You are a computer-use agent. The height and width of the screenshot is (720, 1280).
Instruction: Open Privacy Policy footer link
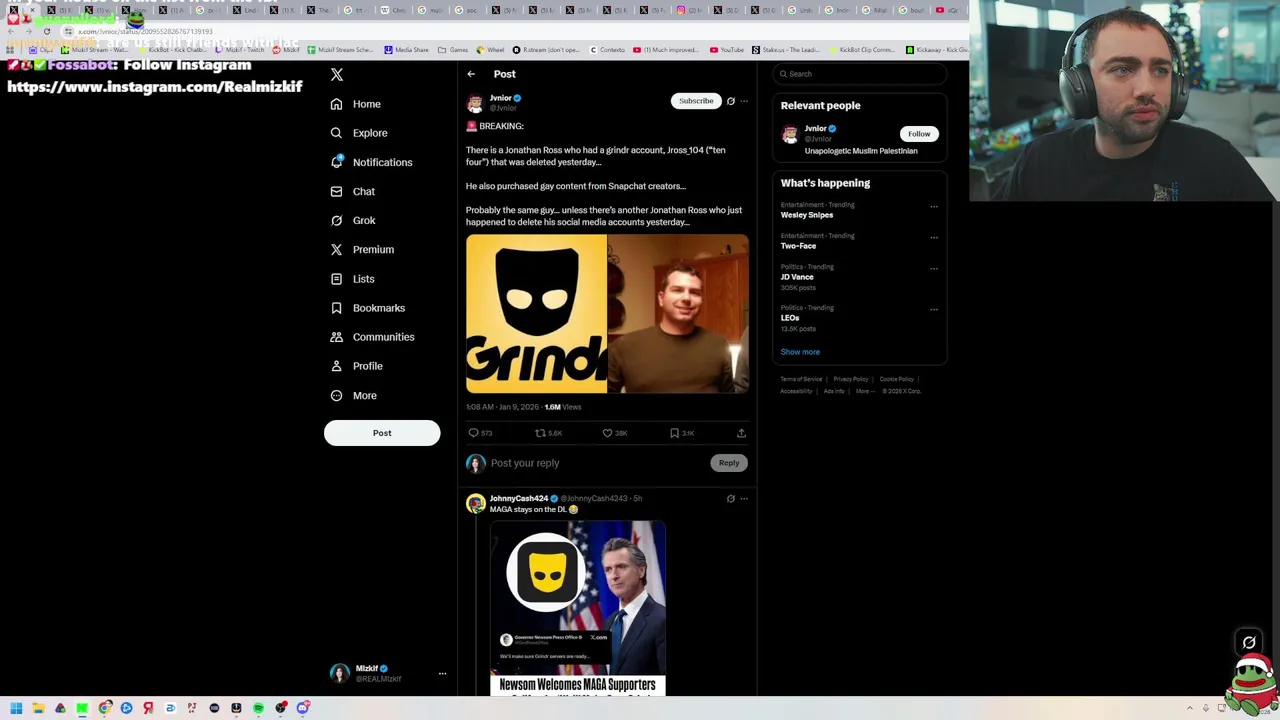[x=851, y=379]
